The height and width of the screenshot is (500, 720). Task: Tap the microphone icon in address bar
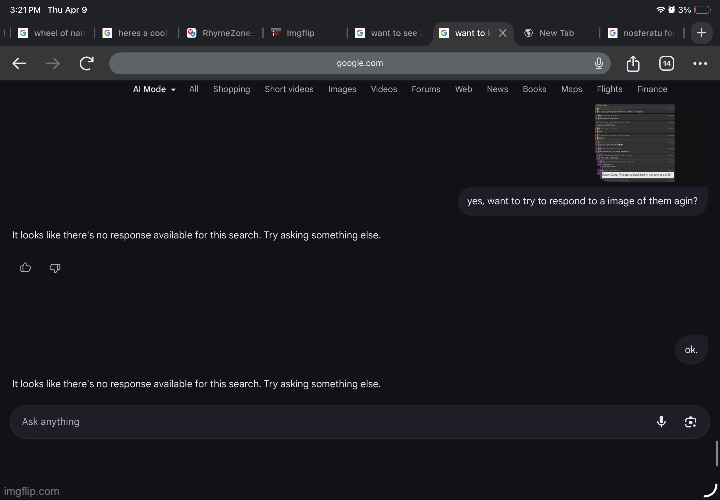[598, 63]
